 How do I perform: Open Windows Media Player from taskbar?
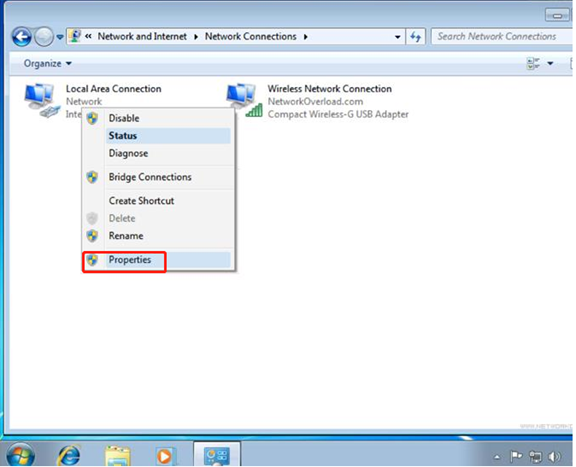(165, 456)
